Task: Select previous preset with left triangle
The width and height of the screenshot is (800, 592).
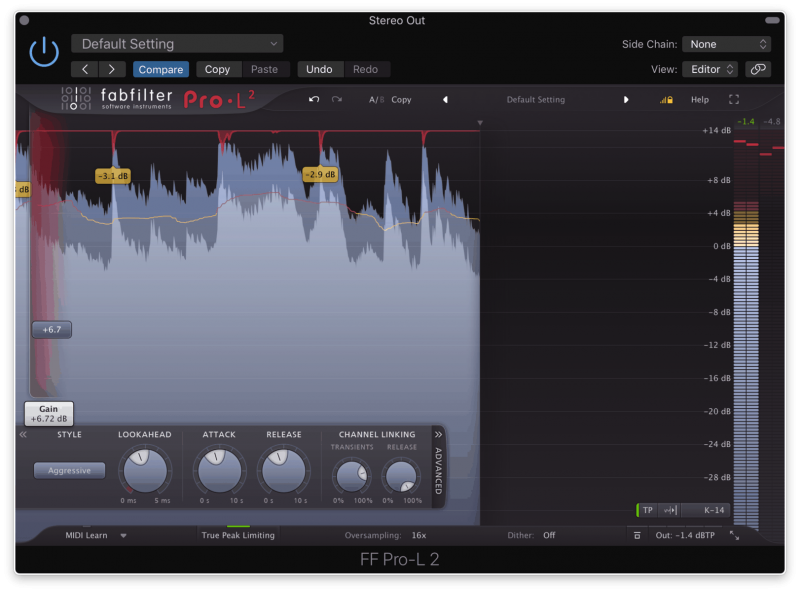Action: 445,100
